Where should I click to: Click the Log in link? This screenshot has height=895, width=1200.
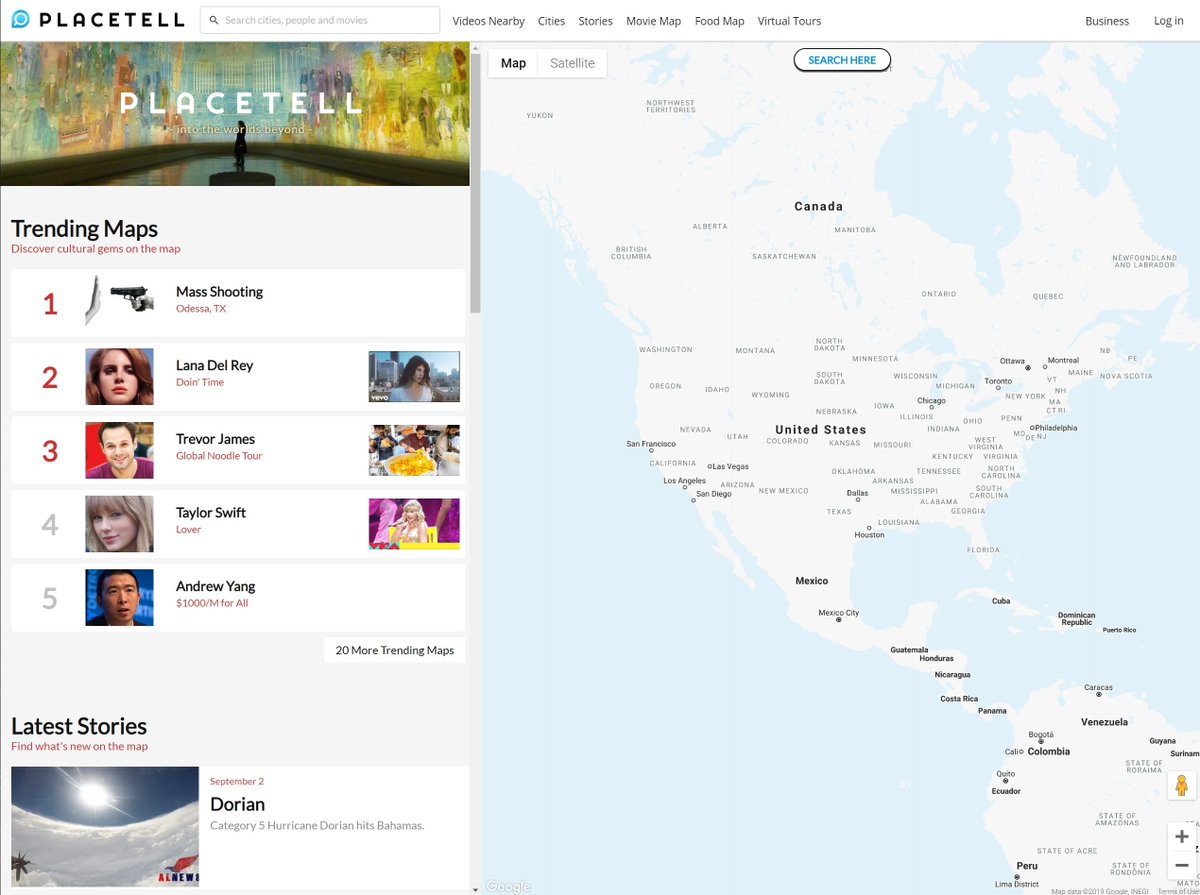(1168, 21)
